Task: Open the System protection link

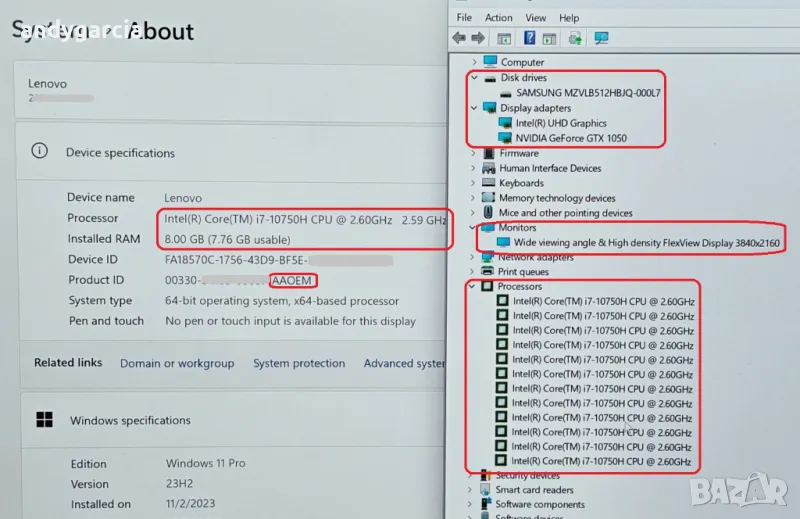Action: tap(298, 363)
